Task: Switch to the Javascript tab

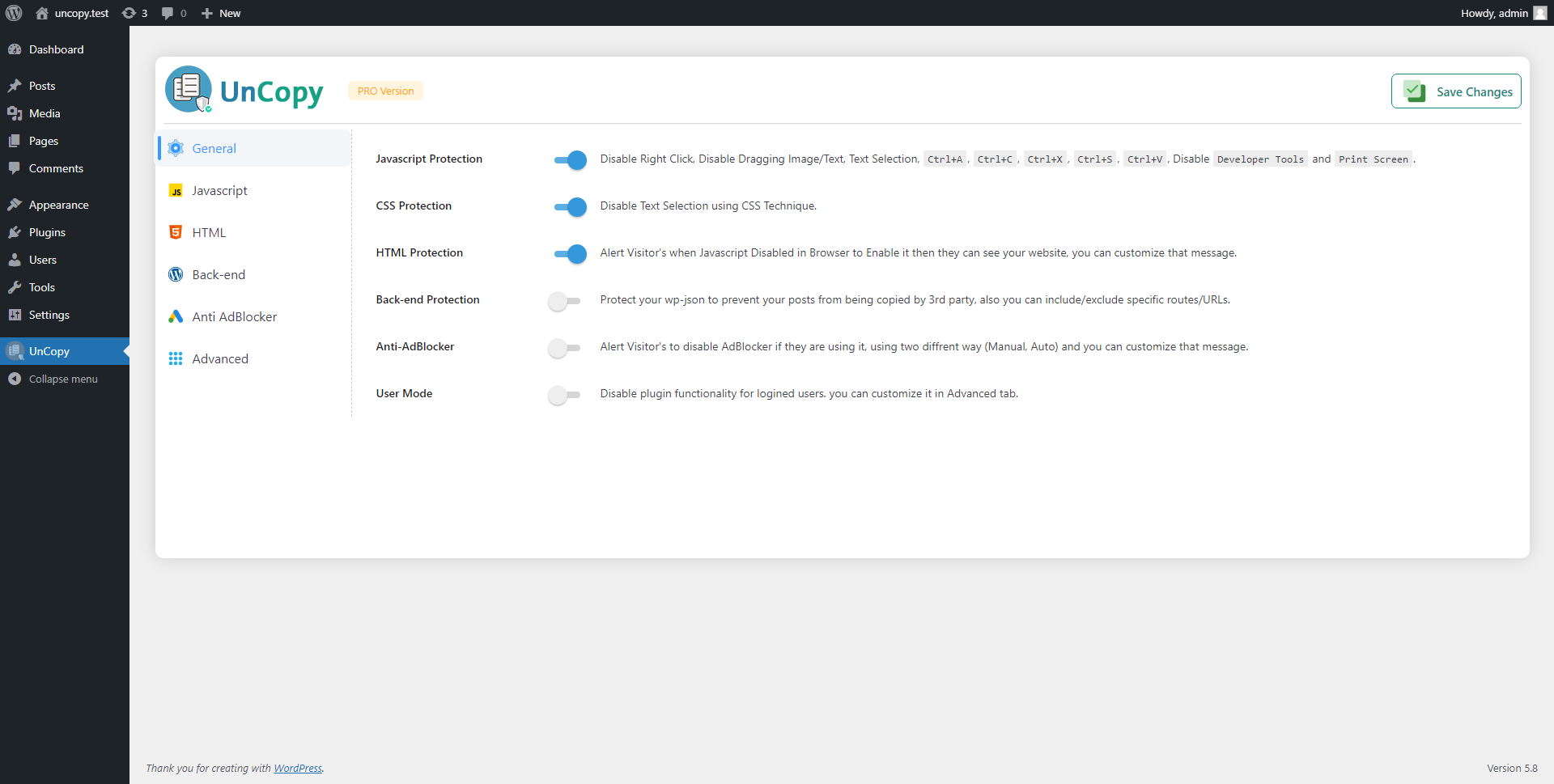Action: click(x=255, y=190)
